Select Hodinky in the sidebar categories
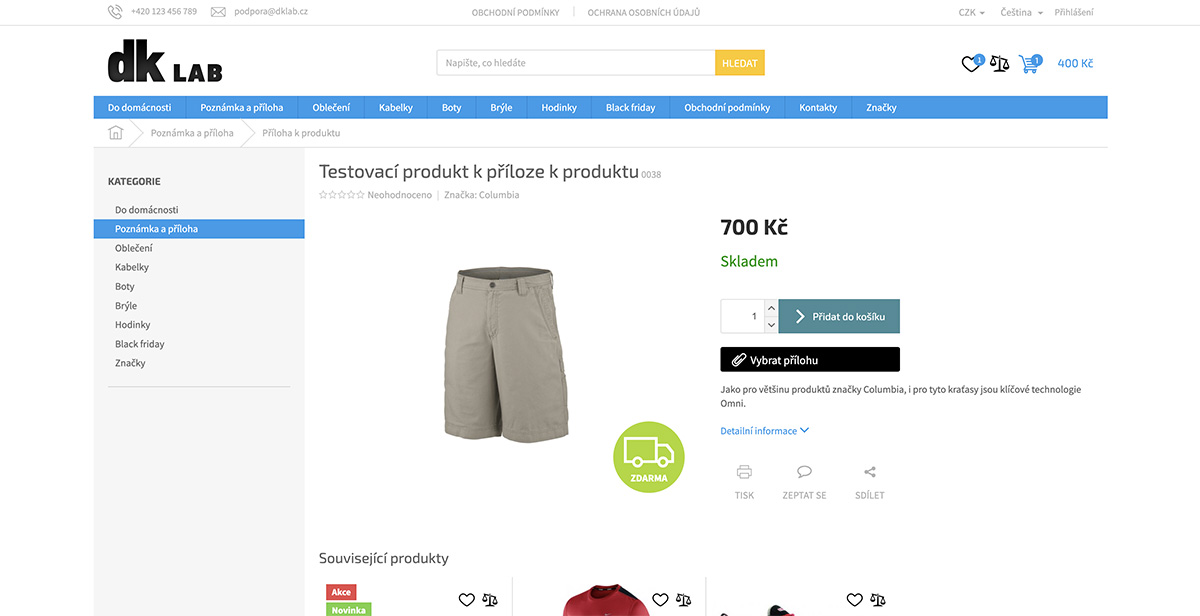1200x616 pixels. [x=133, y=325]
